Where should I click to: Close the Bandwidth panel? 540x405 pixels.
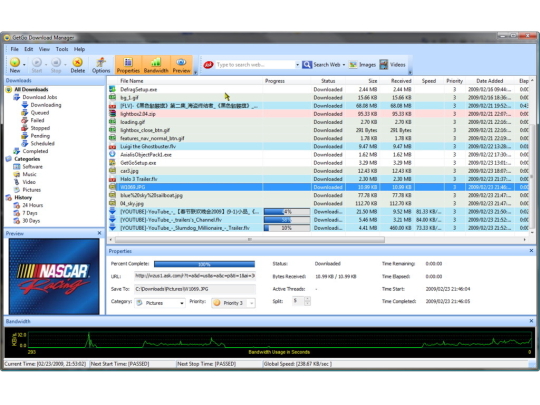click(x=531, y=321)
